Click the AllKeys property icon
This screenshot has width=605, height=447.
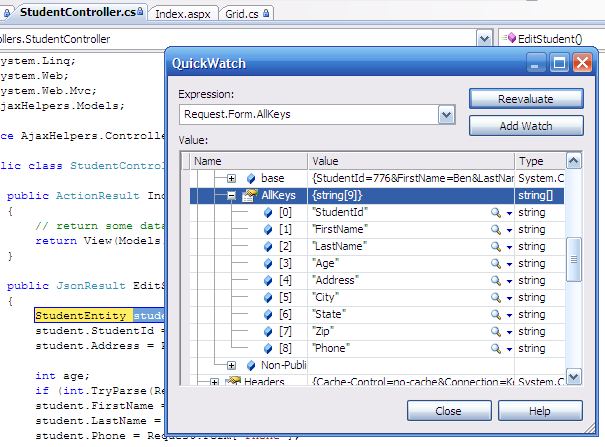(250, 196)
